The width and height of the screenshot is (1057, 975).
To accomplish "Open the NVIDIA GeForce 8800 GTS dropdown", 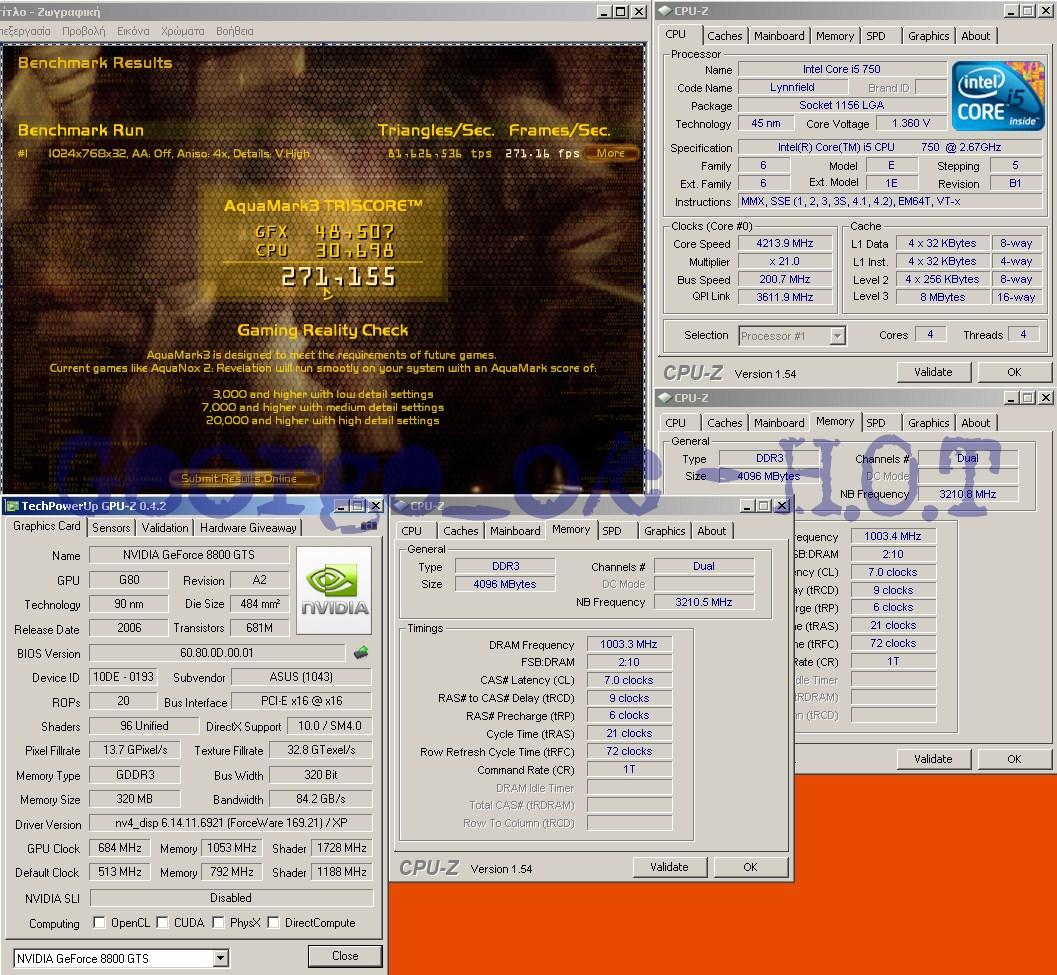I will pos(220,958).
